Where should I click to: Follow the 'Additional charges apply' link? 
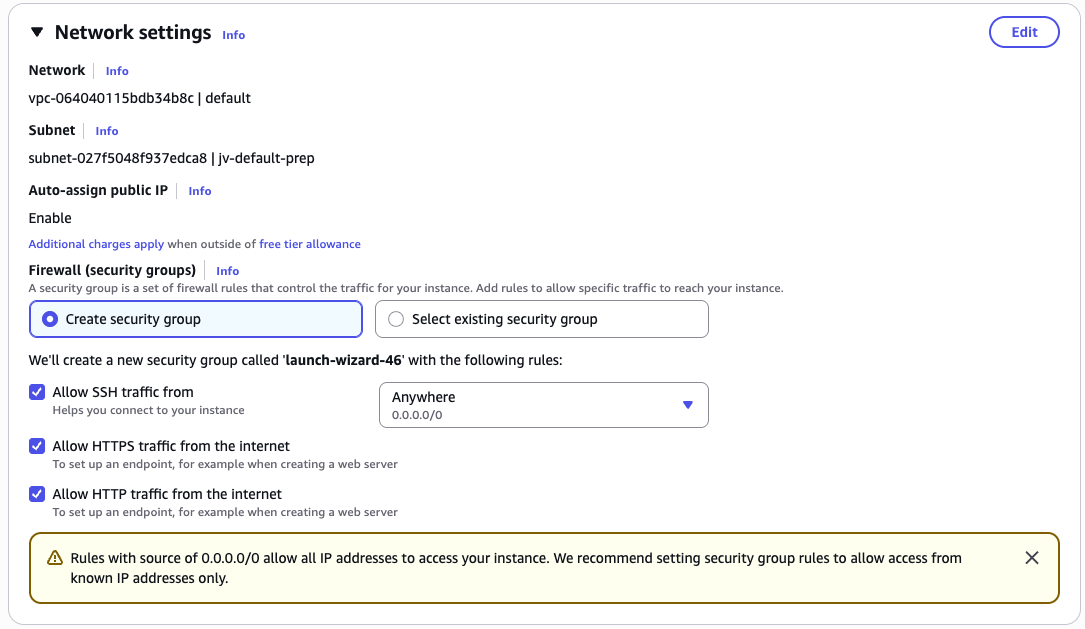point(95,244)
